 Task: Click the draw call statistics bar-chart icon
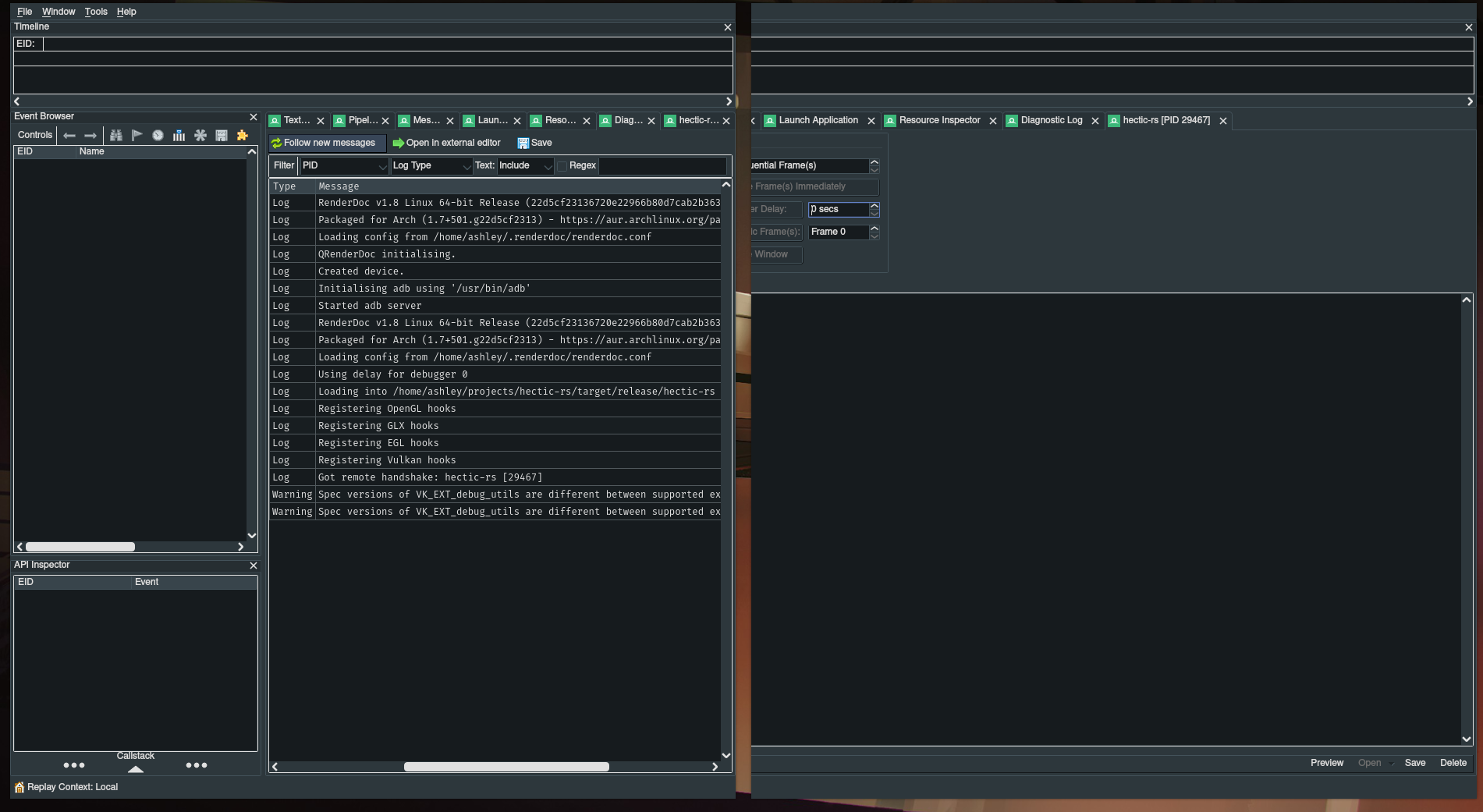pyautogui.click(x=179, y=136)
